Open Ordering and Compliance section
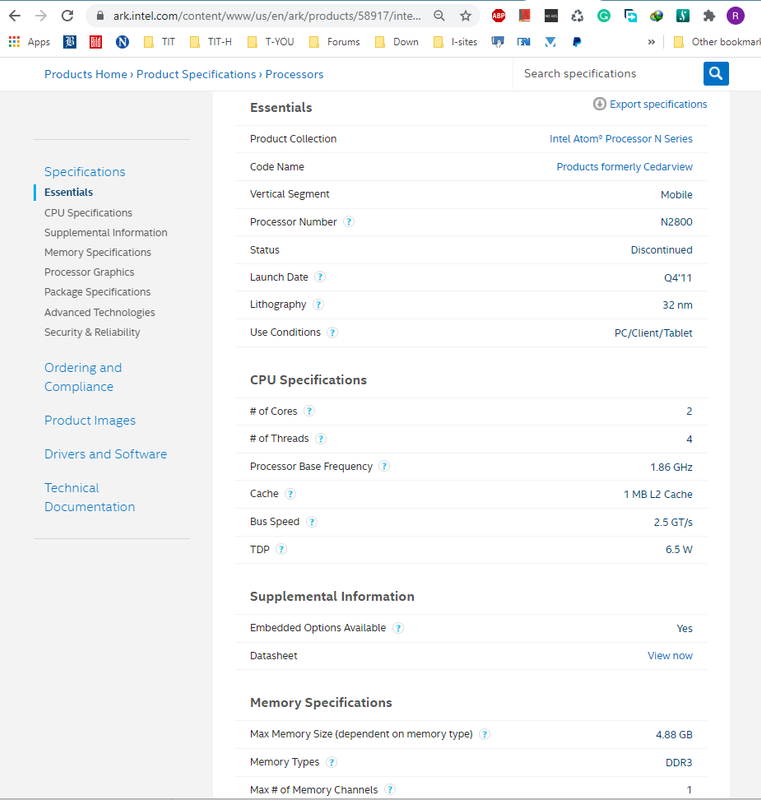761x800 pixels. [83, 377]
